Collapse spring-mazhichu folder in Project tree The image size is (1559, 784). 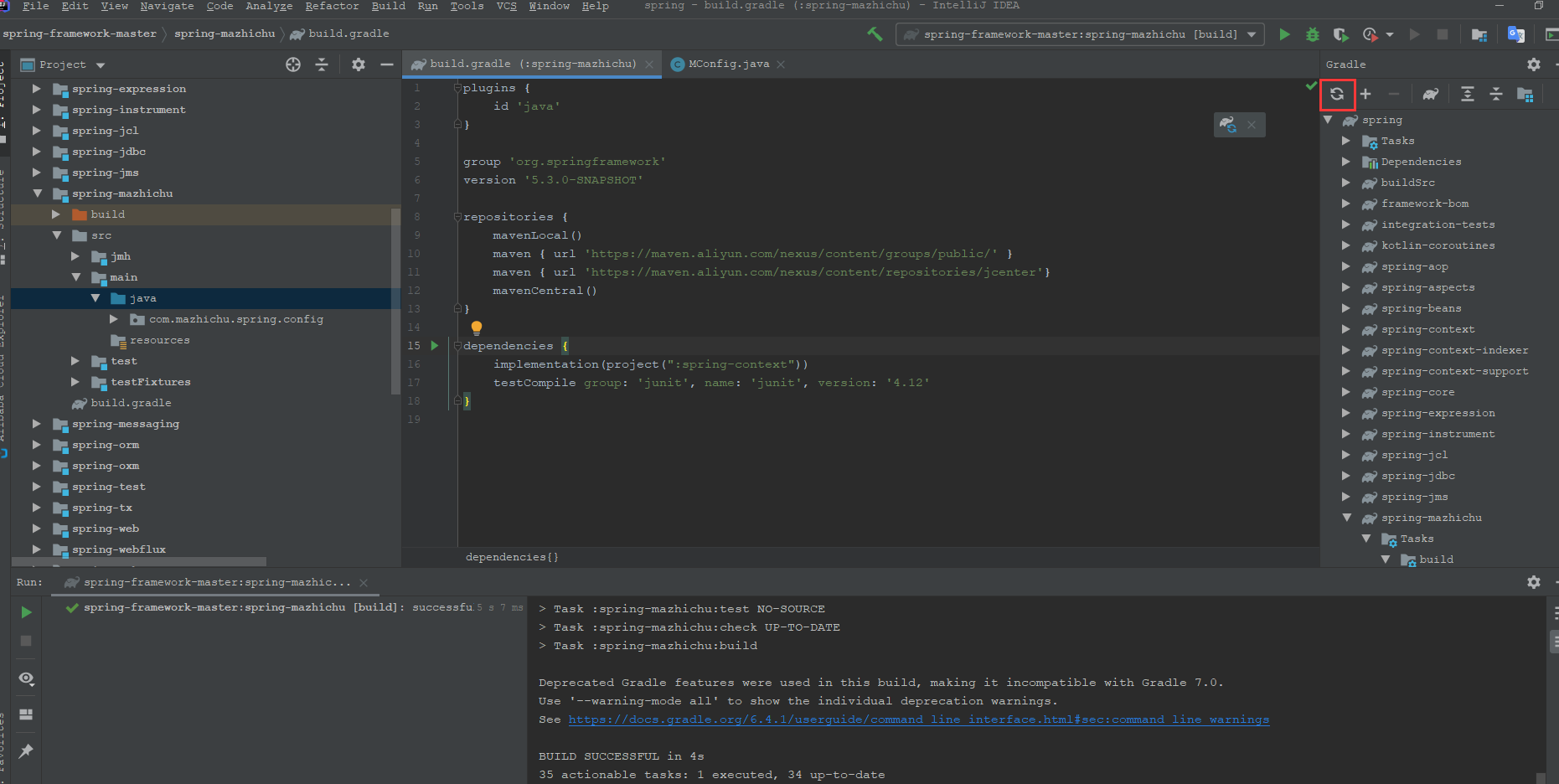pos(37,193)
